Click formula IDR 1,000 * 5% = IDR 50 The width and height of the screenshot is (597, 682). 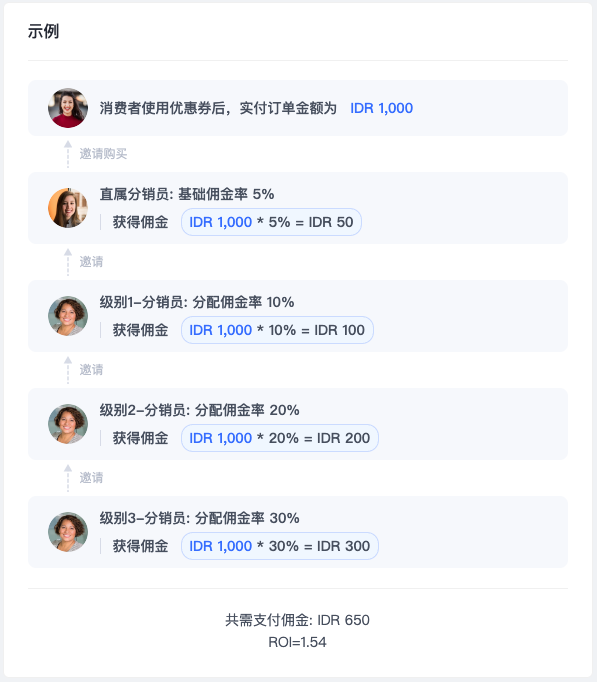coord(271,222)
